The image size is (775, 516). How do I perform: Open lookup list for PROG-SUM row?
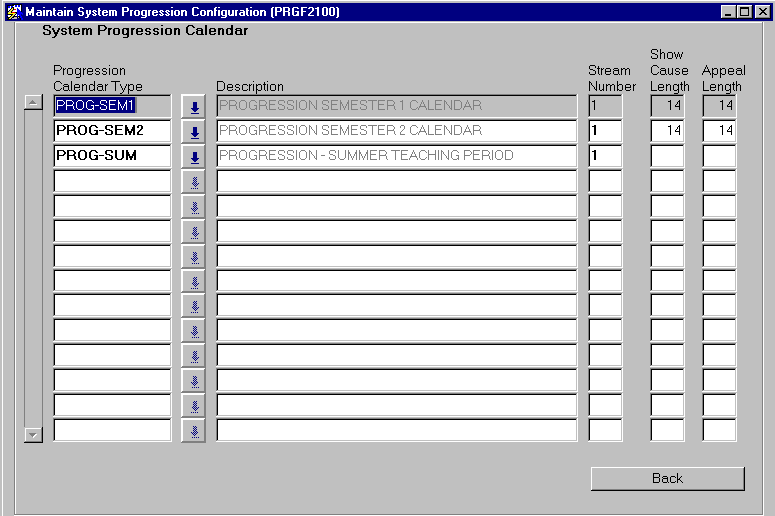coord(194,156)
